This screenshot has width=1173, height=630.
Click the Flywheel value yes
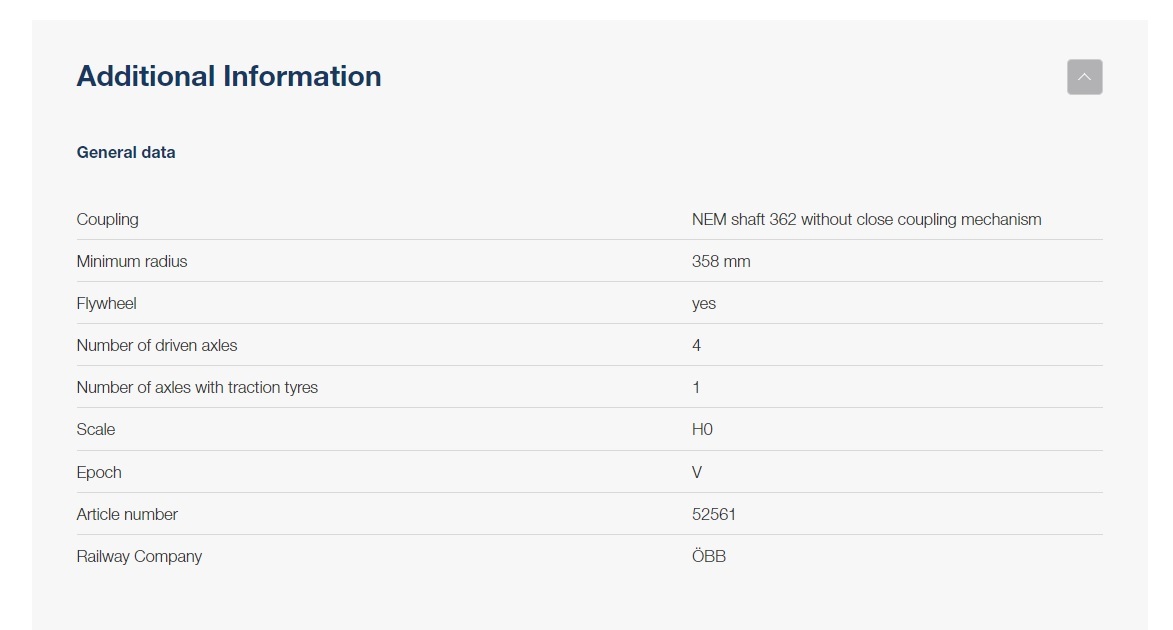(x=704, y=303)
